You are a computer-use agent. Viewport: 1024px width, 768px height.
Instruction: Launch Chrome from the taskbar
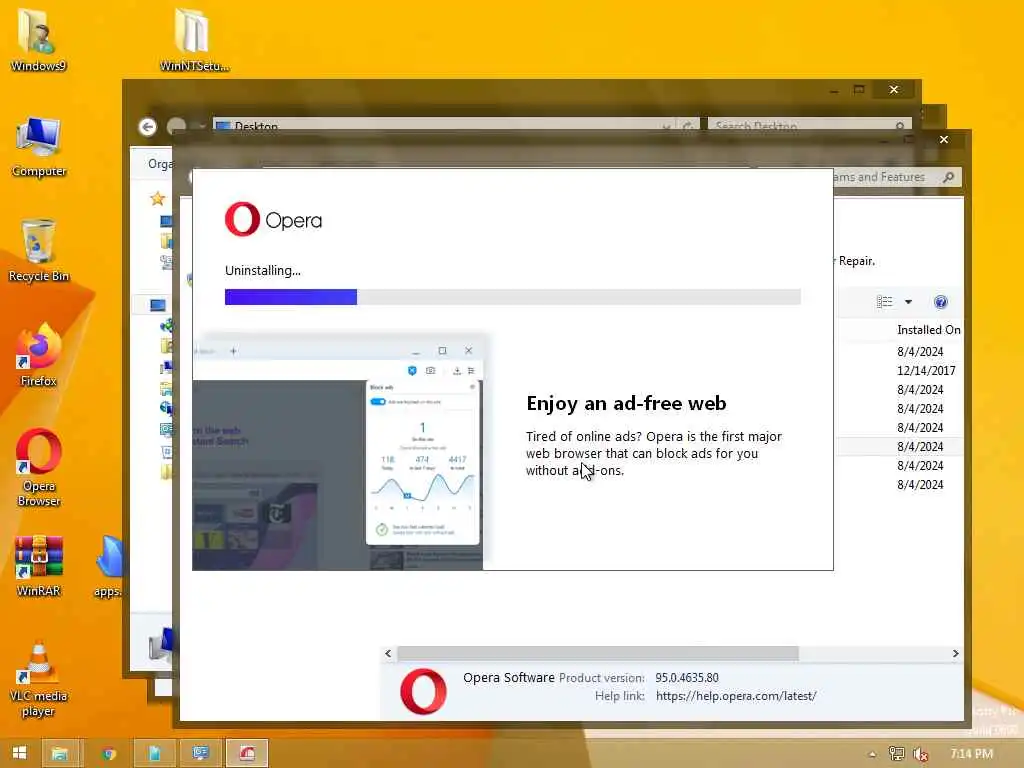pos(108,753)
